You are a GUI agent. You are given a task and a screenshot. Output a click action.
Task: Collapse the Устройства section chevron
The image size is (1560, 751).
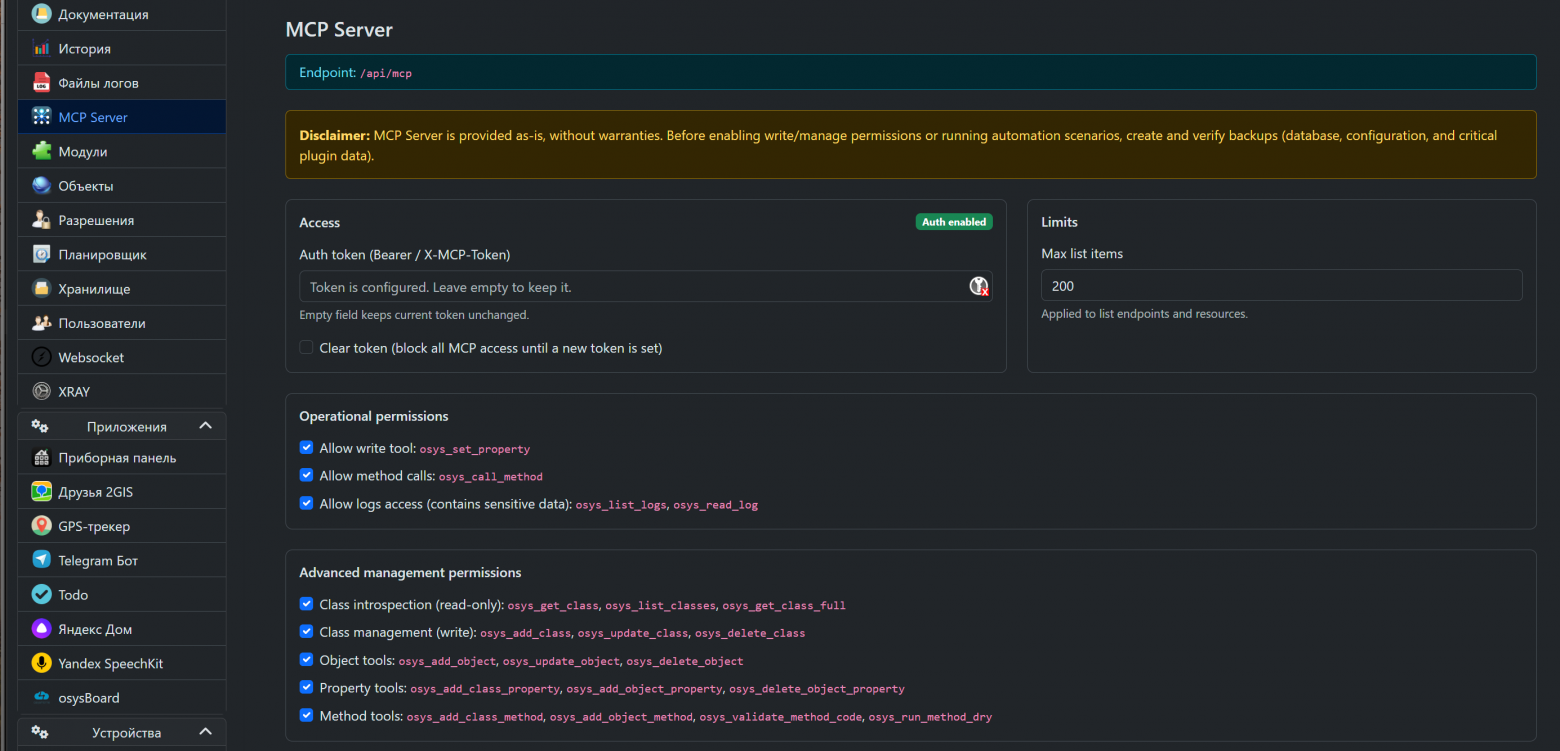coord(205,732)
